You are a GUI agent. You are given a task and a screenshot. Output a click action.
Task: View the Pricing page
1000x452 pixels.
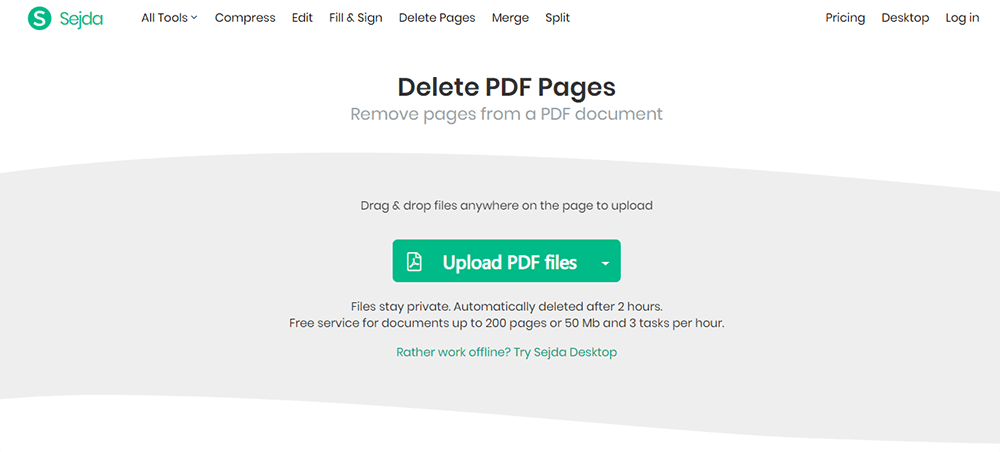point(845,18)
